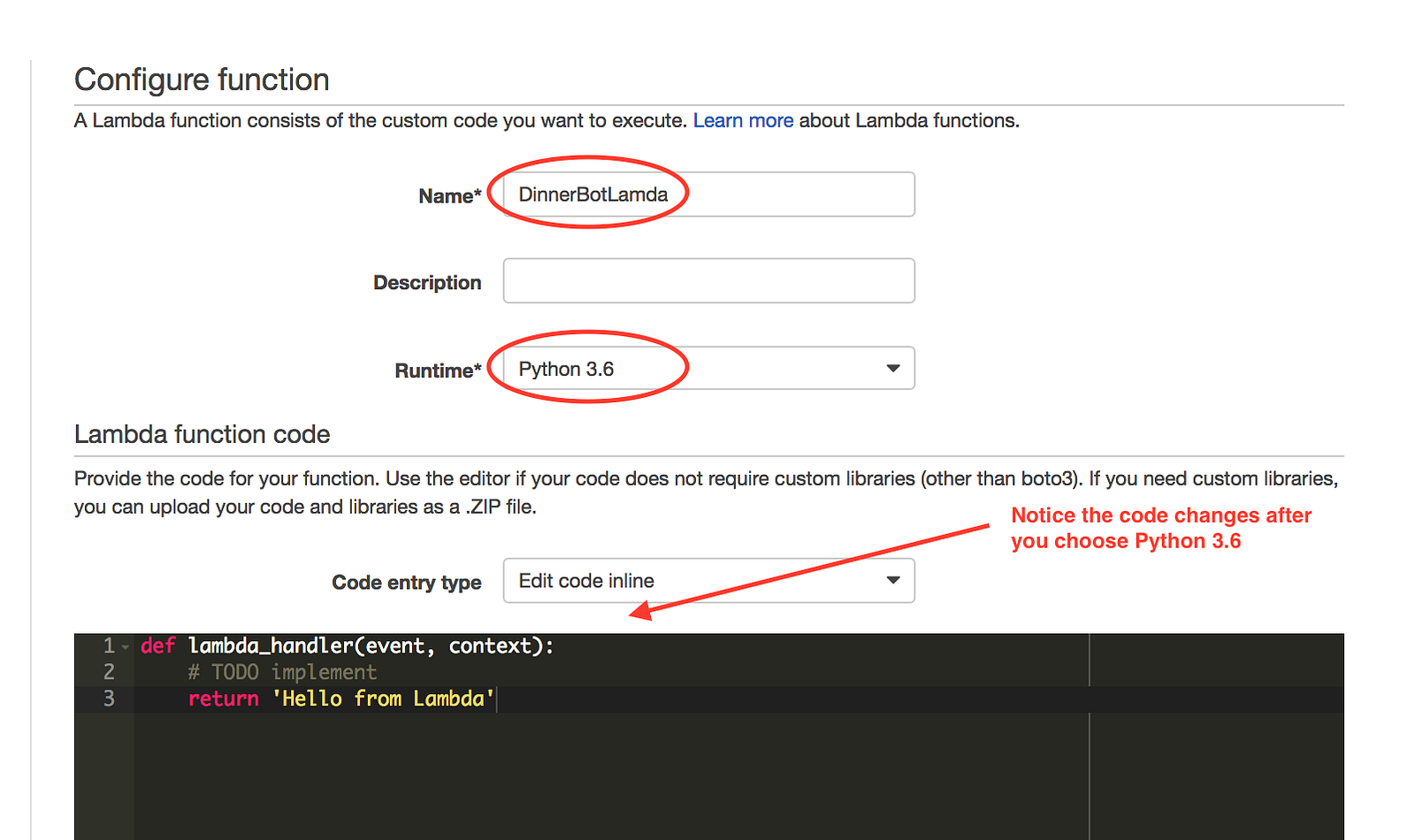Click the "Runtime*" field label
Screen dimensions: 1415x840
tap(438, 370)
